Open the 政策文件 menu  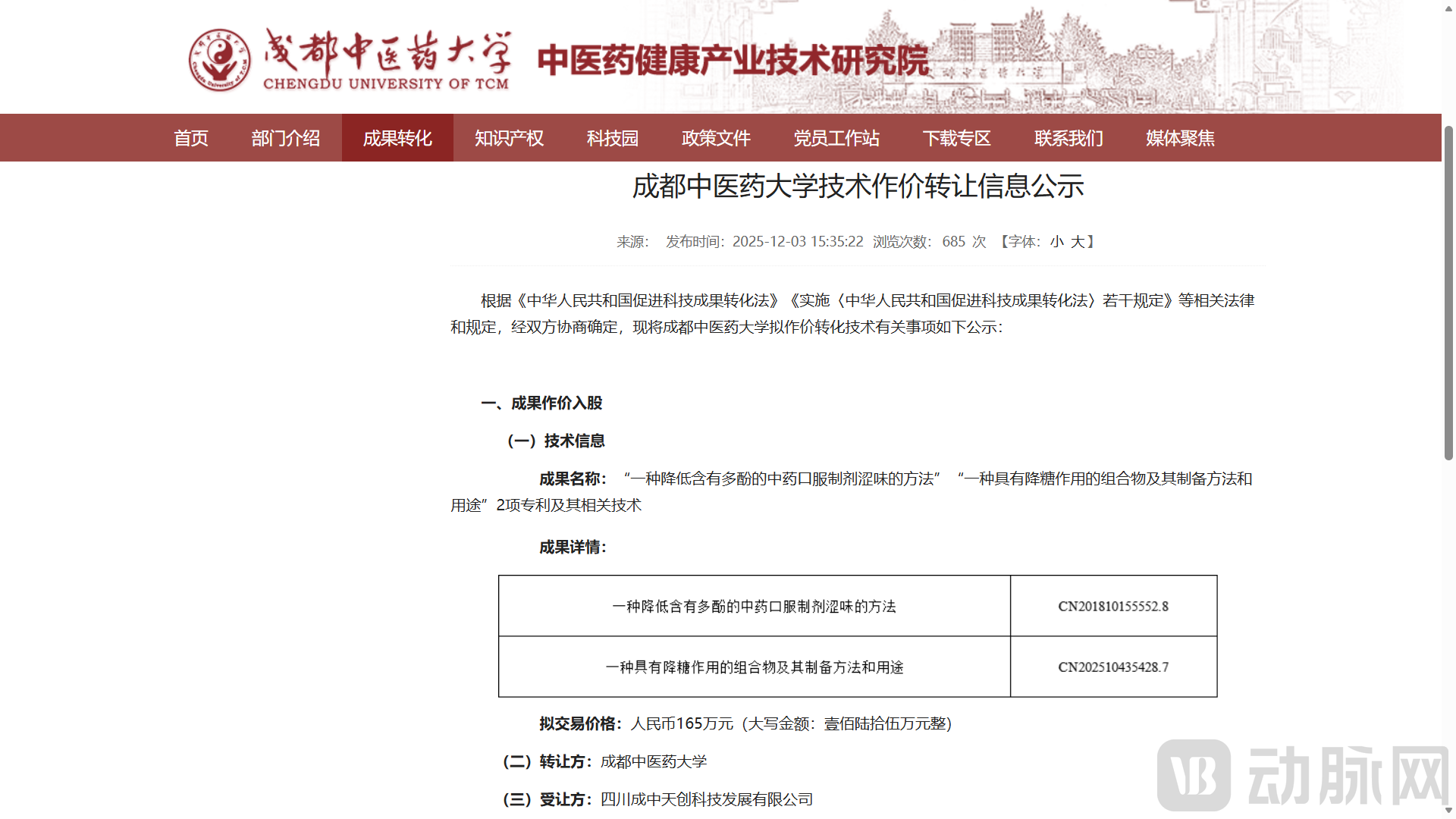click(716, 138)
